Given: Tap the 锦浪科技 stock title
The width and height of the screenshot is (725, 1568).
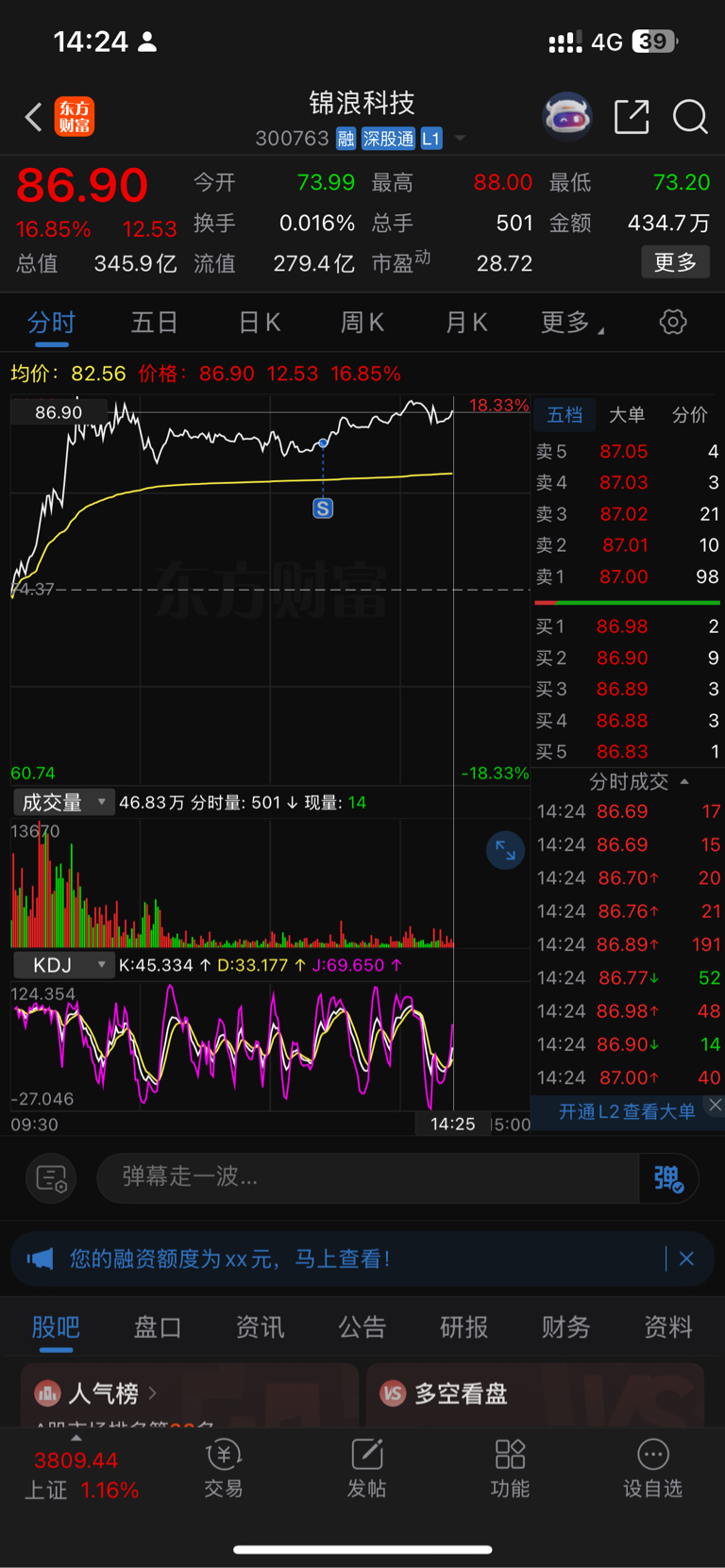Looking at the screenshot, I should tap(362, 103).
